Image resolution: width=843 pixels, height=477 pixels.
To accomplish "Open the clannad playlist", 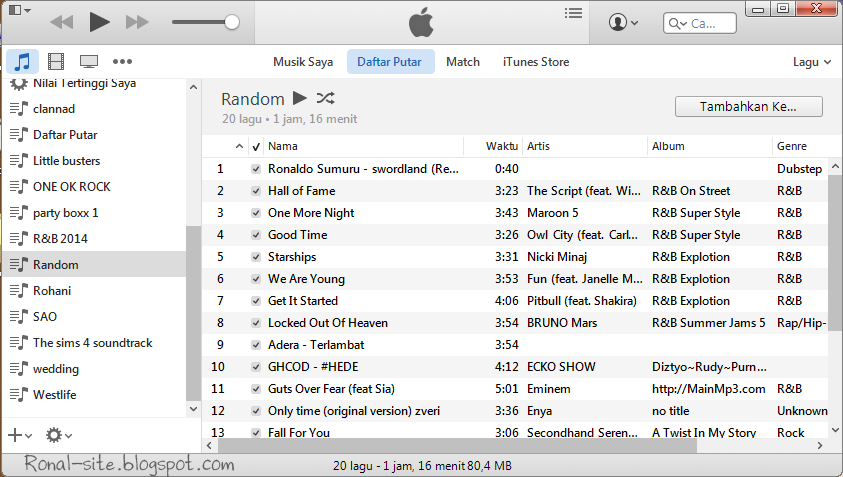I will [x=94, y=109].
